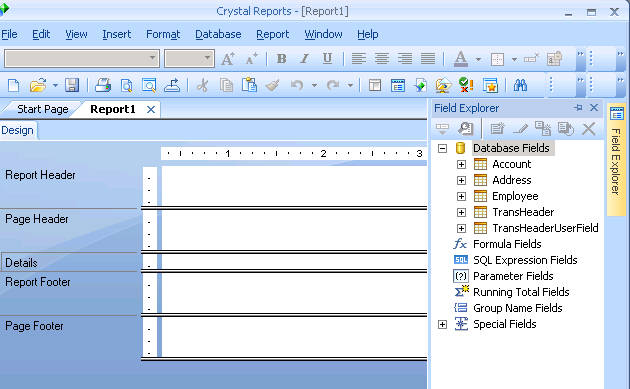Image resolution: width=630 pixels, height=389 pixels.
Task: Click the New report icon
Action: (13, 85)
